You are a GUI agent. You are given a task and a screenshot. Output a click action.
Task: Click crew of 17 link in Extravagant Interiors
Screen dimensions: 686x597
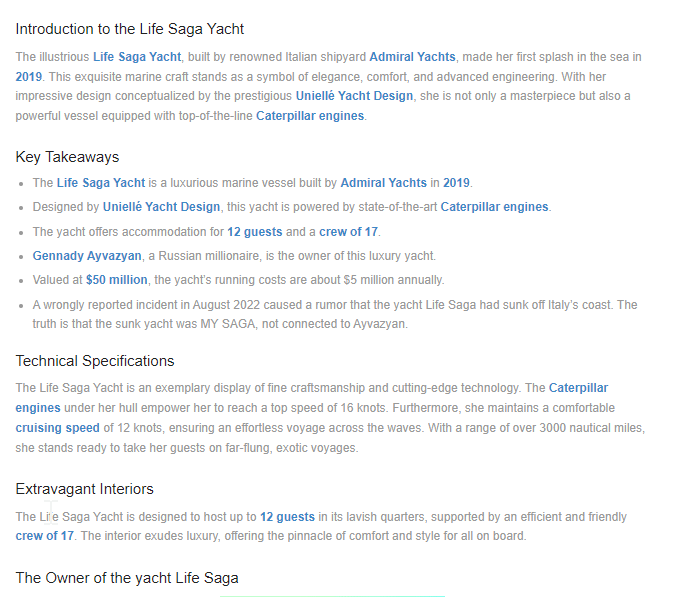pos(45,536)
